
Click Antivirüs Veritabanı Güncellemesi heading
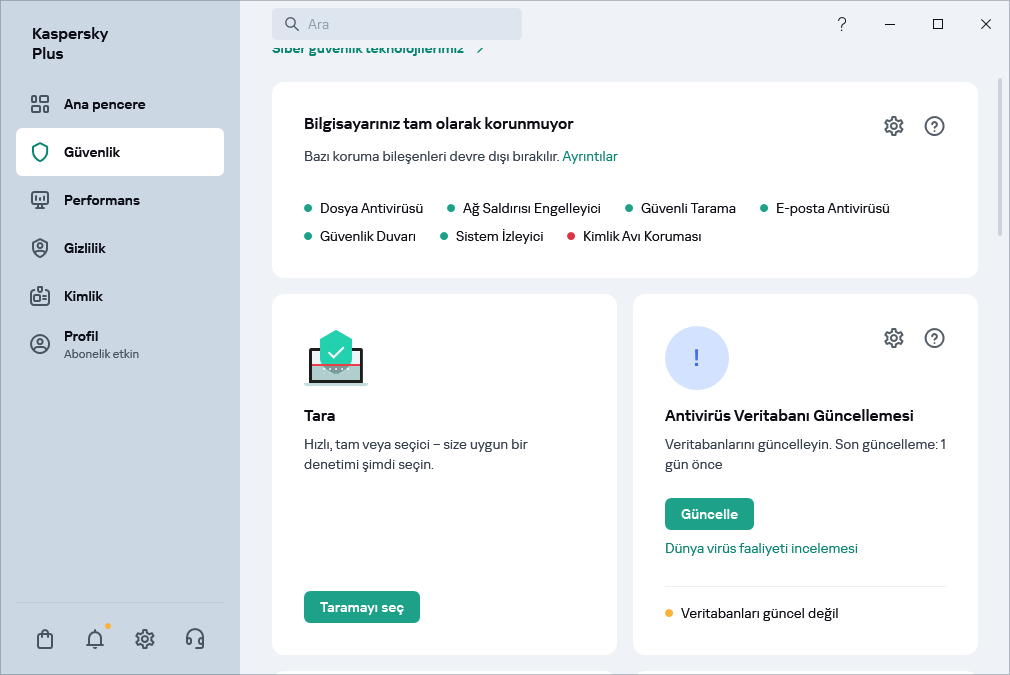pyautogui.click(x=789, y=415)
